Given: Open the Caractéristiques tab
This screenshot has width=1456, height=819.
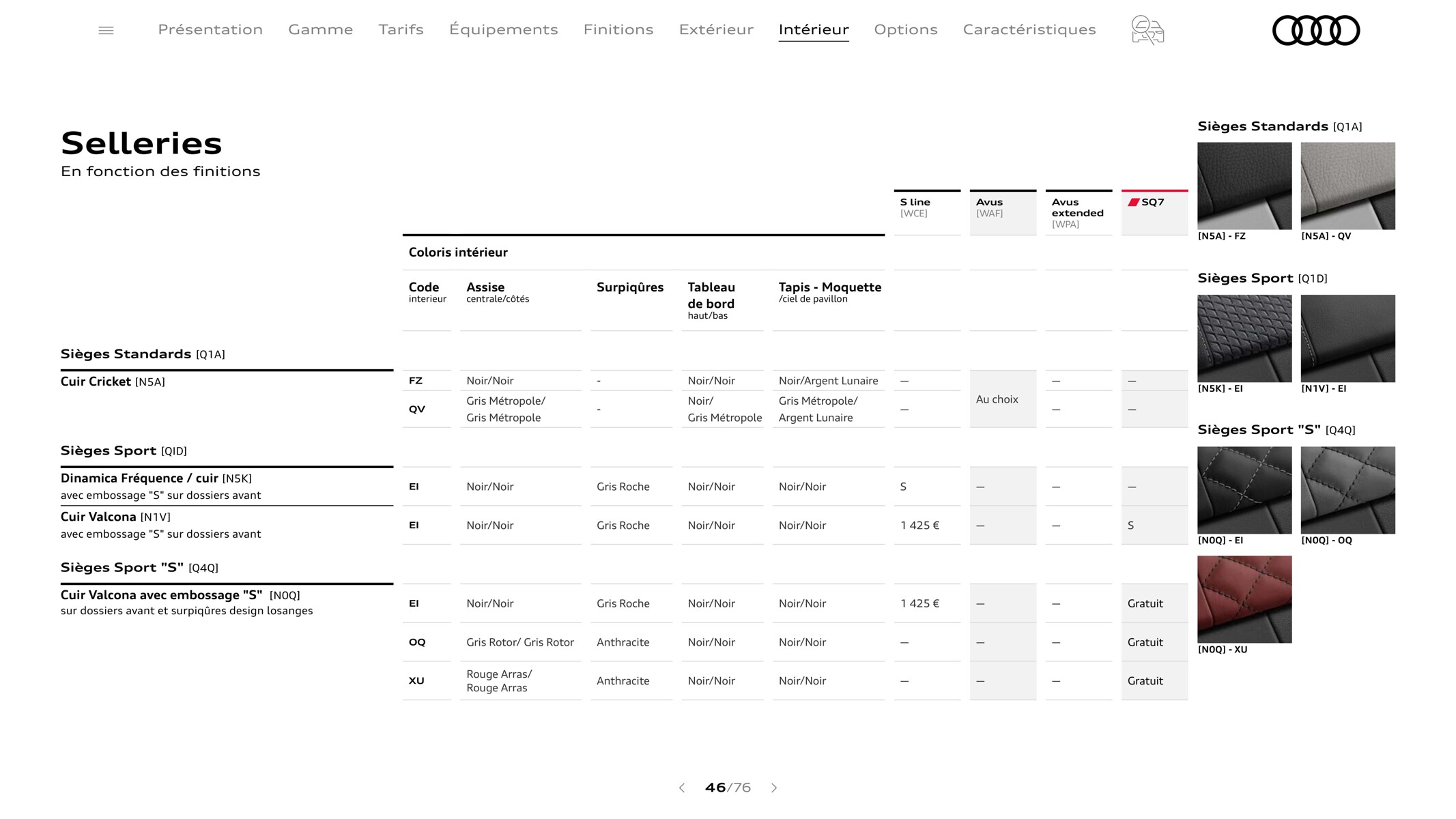Looking at the screenshot, I should (x=1029, y=29).
